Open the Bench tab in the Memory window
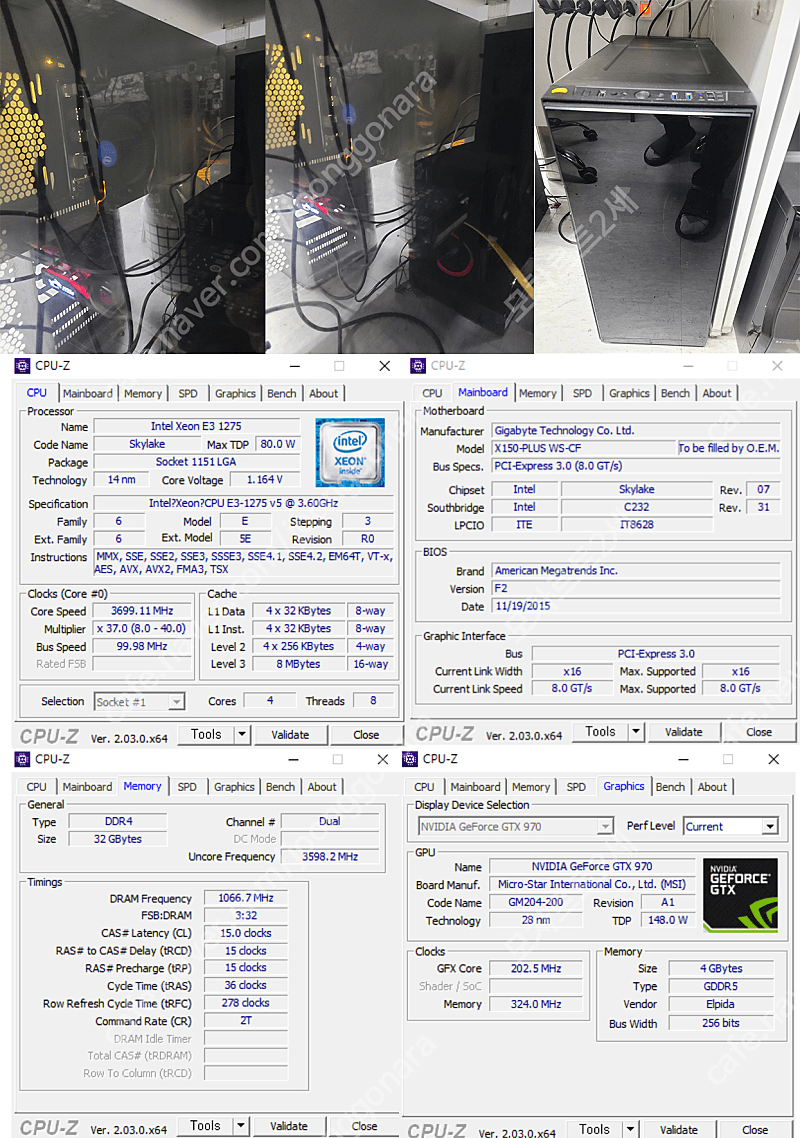Viewport: 800px width, 1138px height. point(280,786)
